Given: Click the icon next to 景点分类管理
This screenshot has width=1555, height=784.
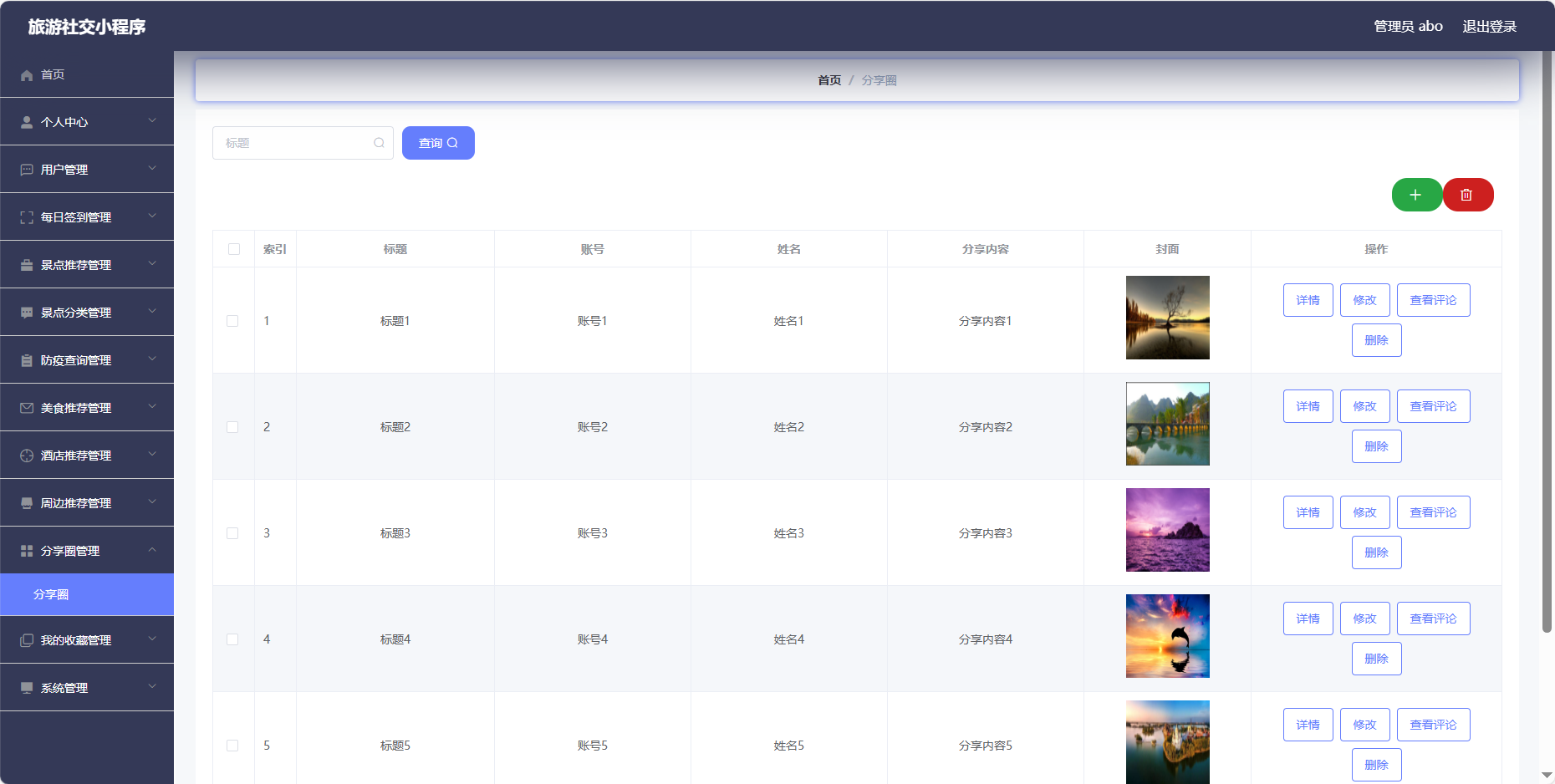Looking at the screenshot, I should (x=27, y=313).
